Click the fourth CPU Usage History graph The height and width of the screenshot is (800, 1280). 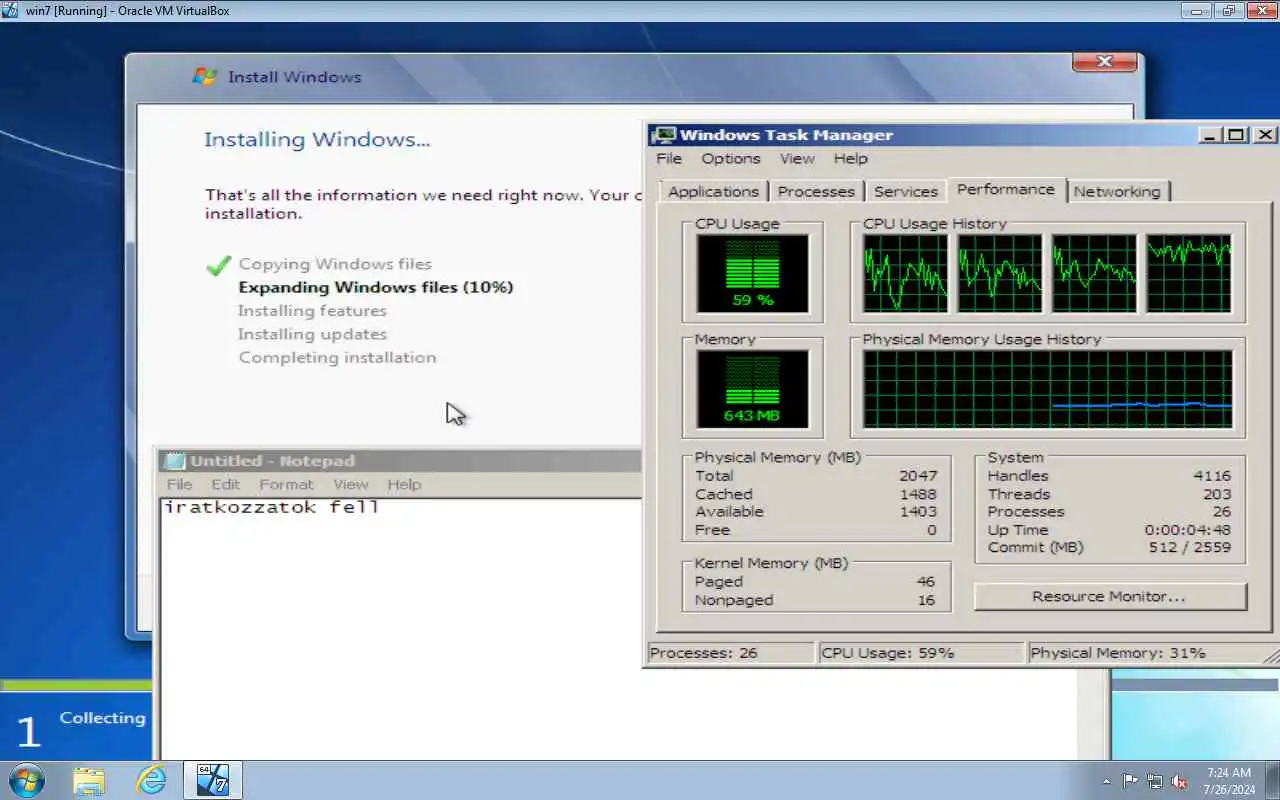click(1189, 273)
